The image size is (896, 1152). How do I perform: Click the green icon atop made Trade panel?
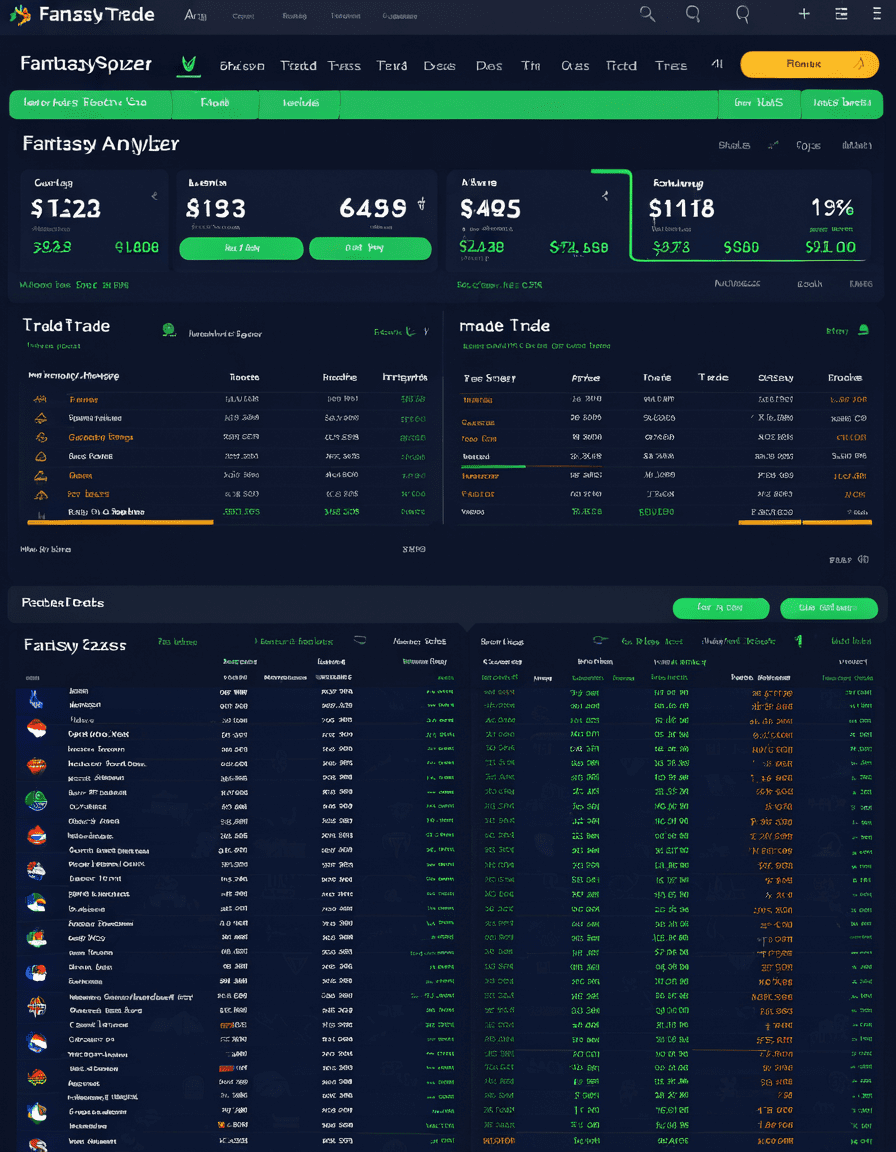pyautogui.click(x=864, y=330)
